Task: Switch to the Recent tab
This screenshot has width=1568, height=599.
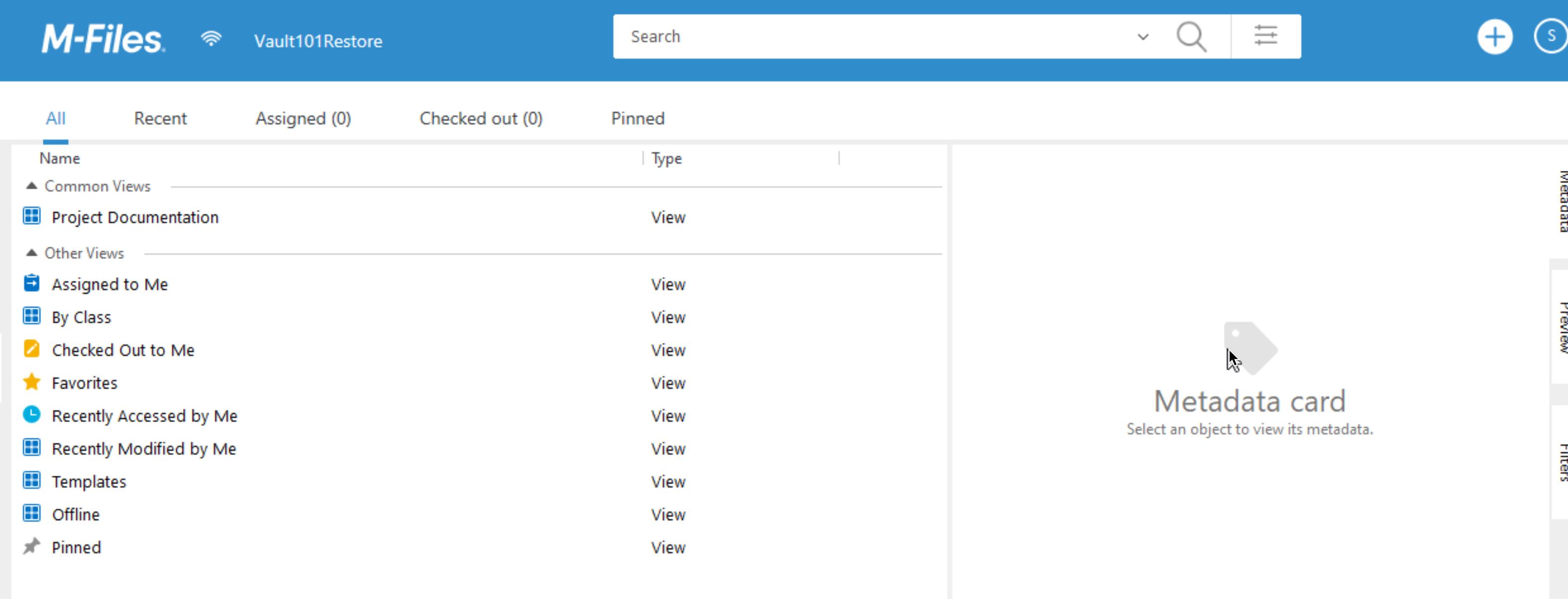Action: [160, 118]
